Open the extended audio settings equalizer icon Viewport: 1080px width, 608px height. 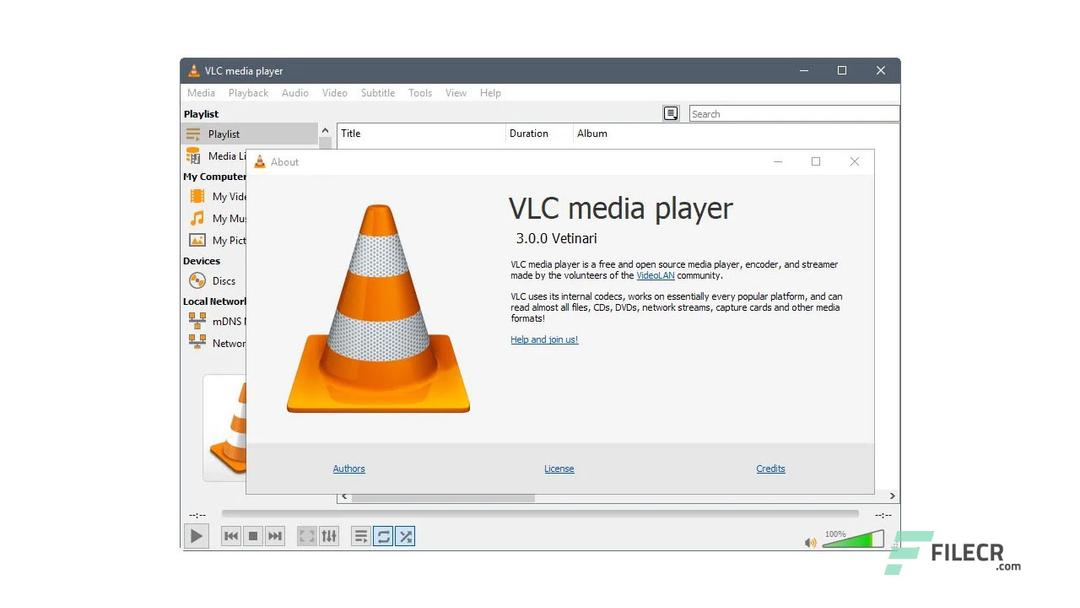click(x=329, y=536)
